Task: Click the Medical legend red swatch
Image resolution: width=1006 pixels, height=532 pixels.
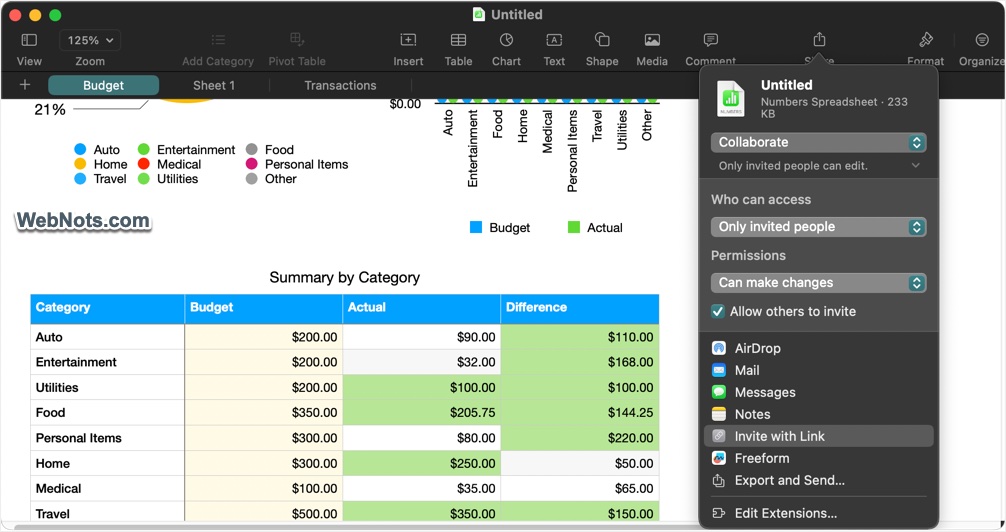Action: (x=144, y=164)
